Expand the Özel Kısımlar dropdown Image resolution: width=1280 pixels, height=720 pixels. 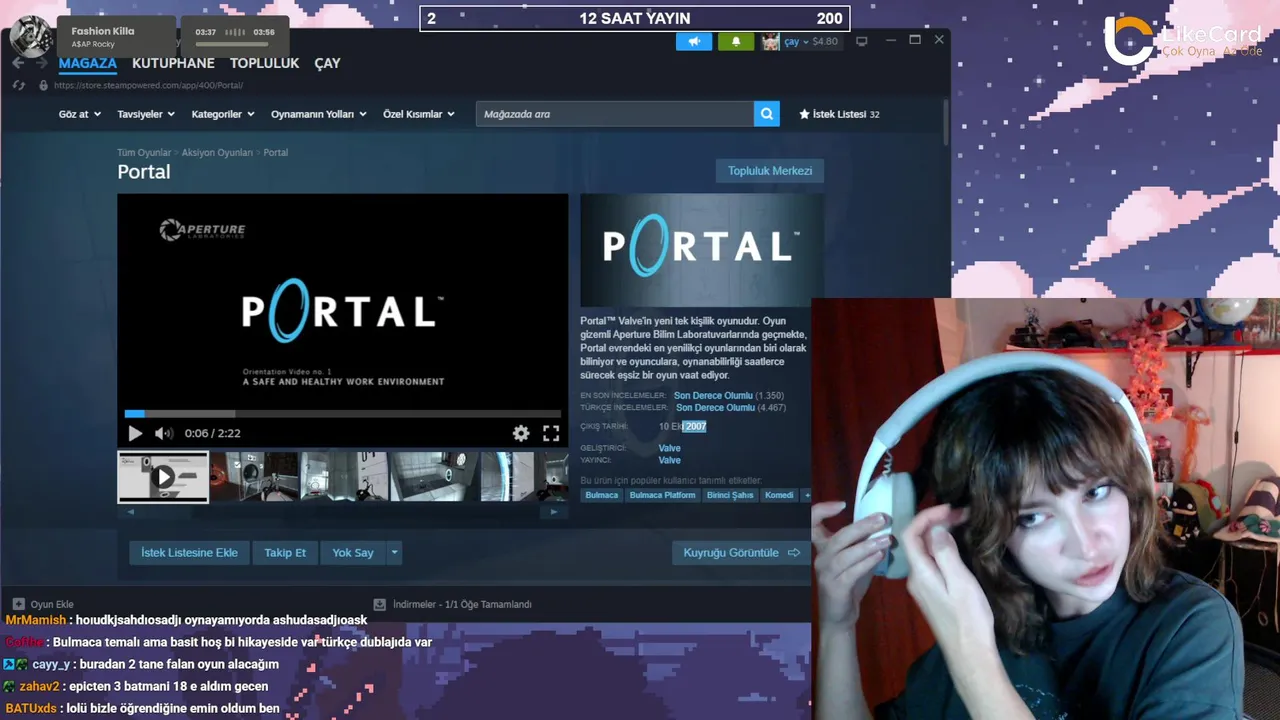pos(419,114)
